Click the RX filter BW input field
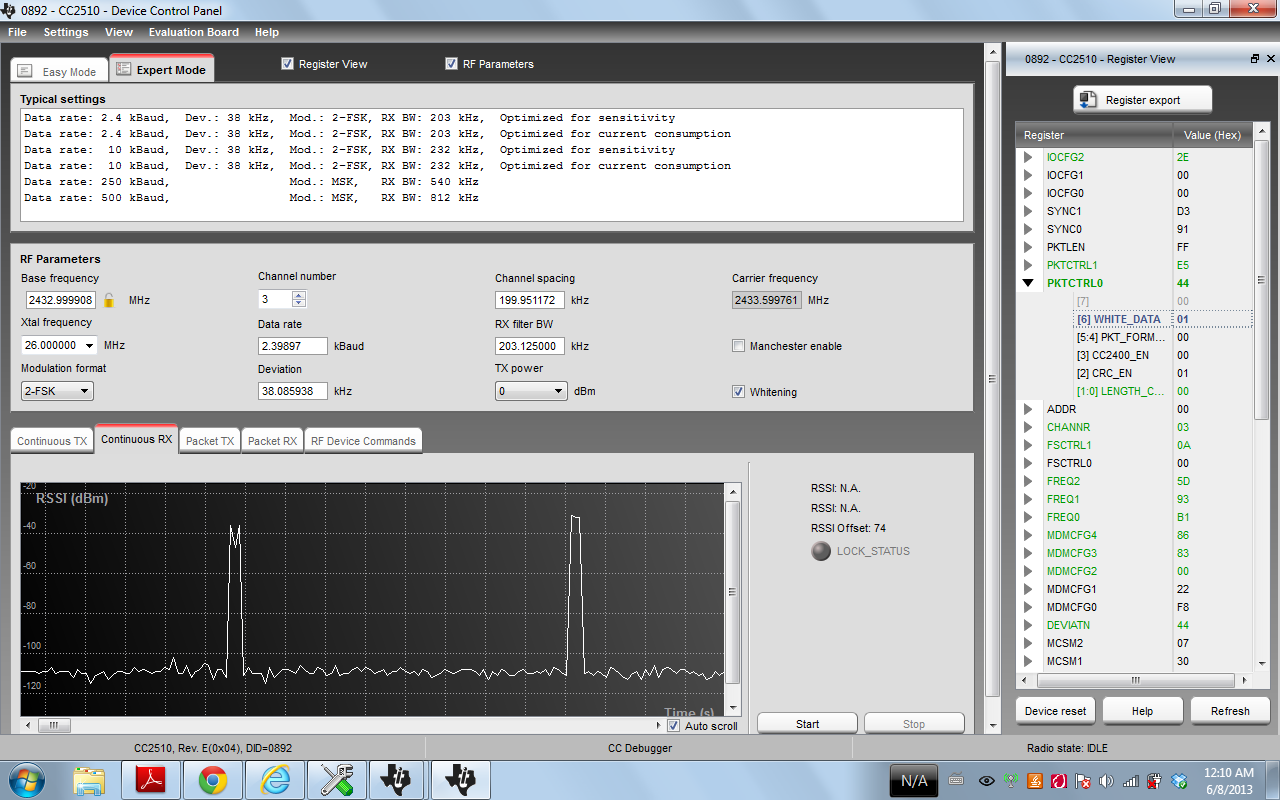 tap(530, 346)
